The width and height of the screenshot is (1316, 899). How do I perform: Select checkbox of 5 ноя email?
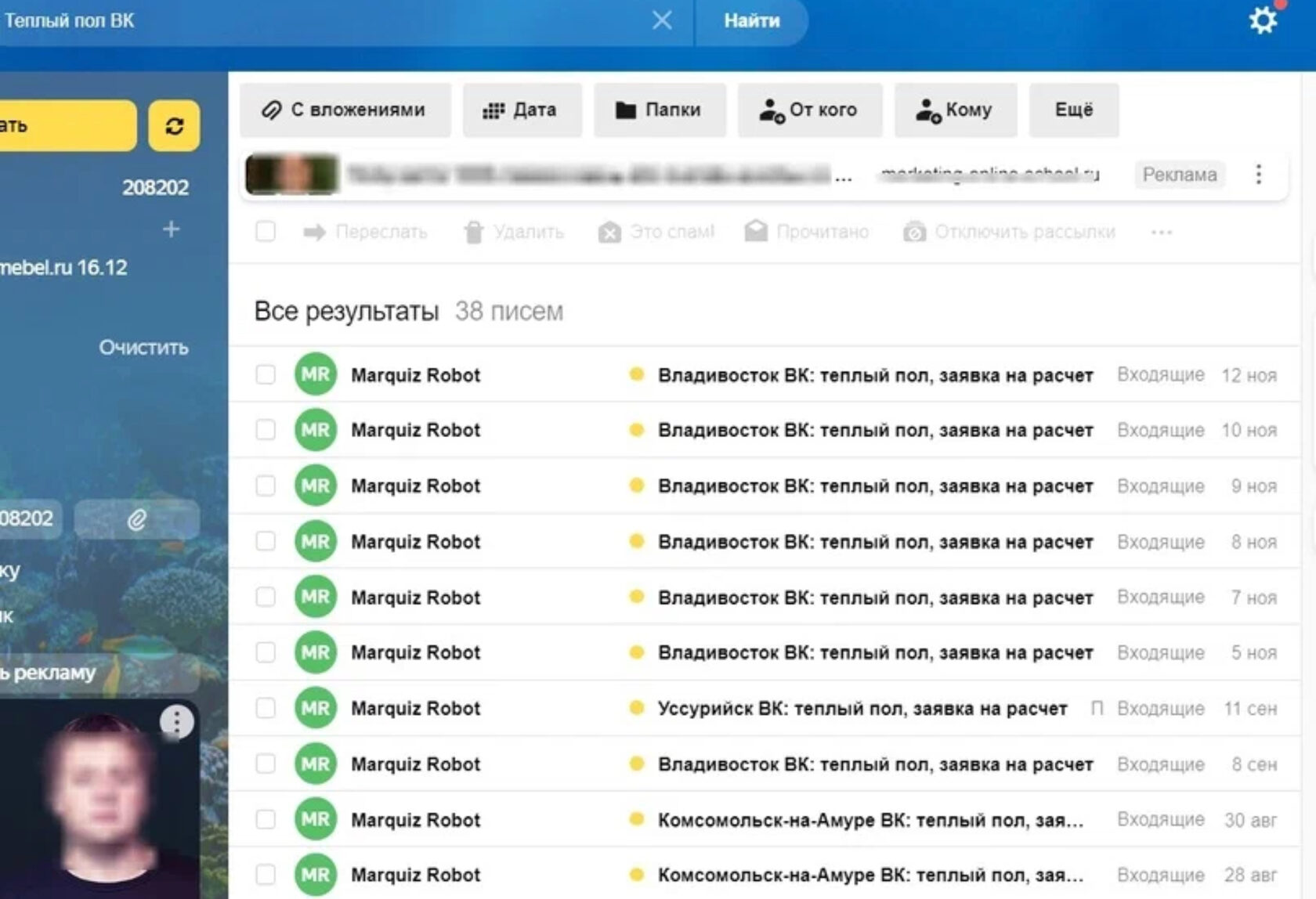click(x=266, y=652)
